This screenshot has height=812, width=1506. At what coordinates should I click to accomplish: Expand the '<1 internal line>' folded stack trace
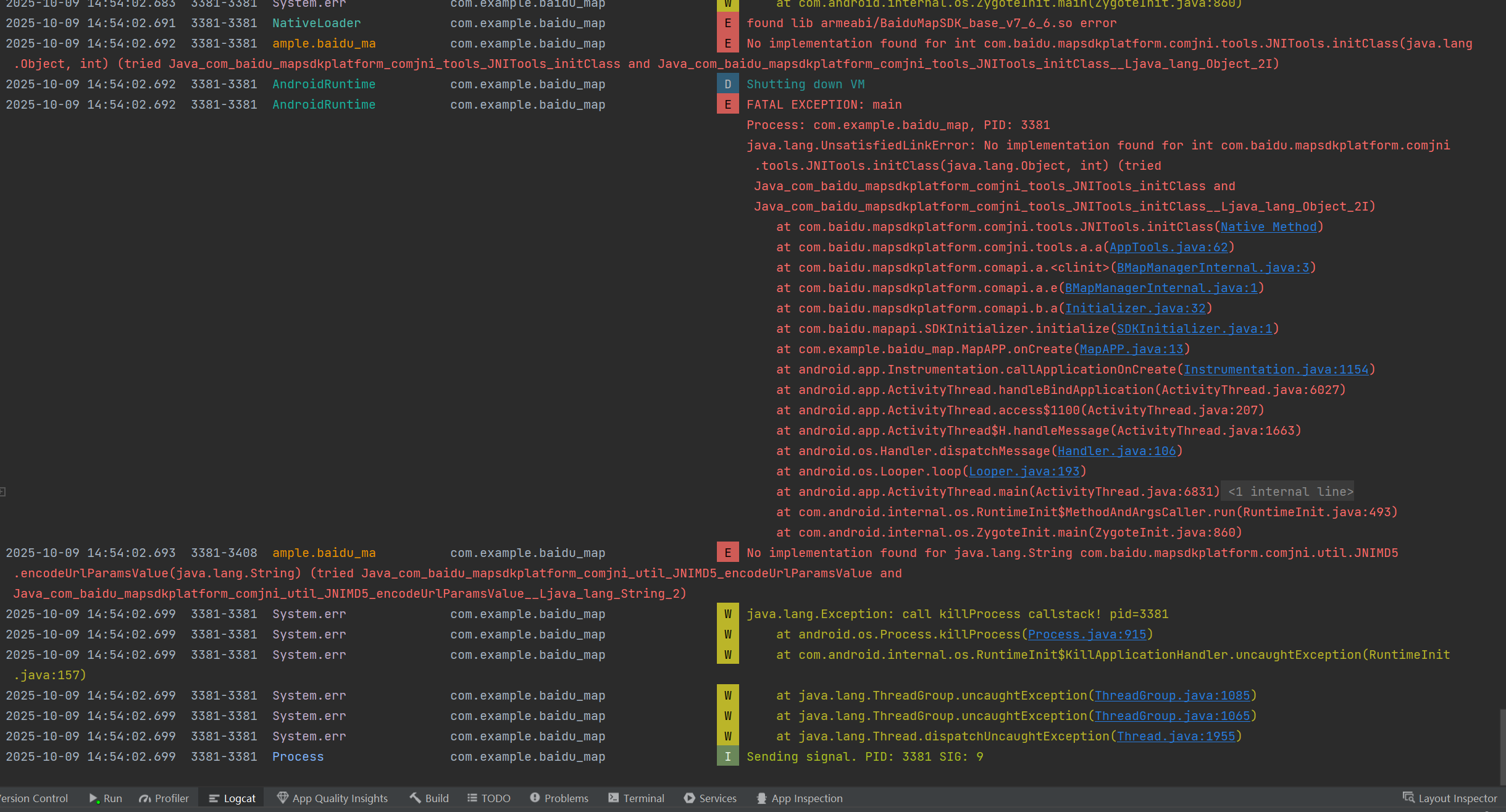1290,492
